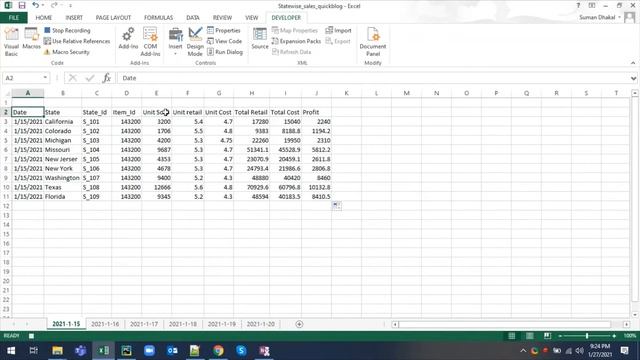Viewport: 640px width, 360px height.
Task: Click inside the formula bar showing Date
Action: coord(373,78)
